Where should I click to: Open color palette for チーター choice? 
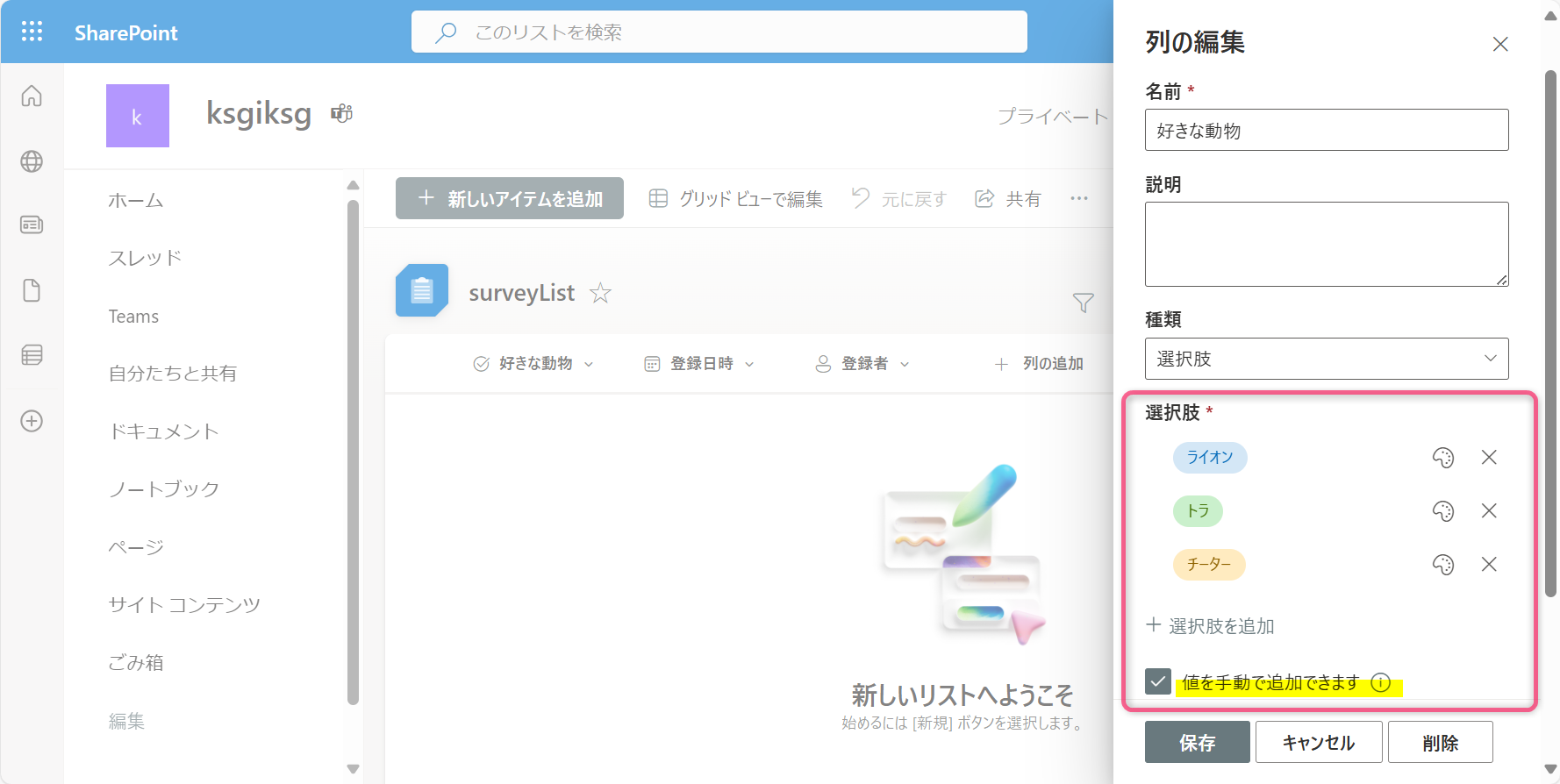tap(1443, 565)
